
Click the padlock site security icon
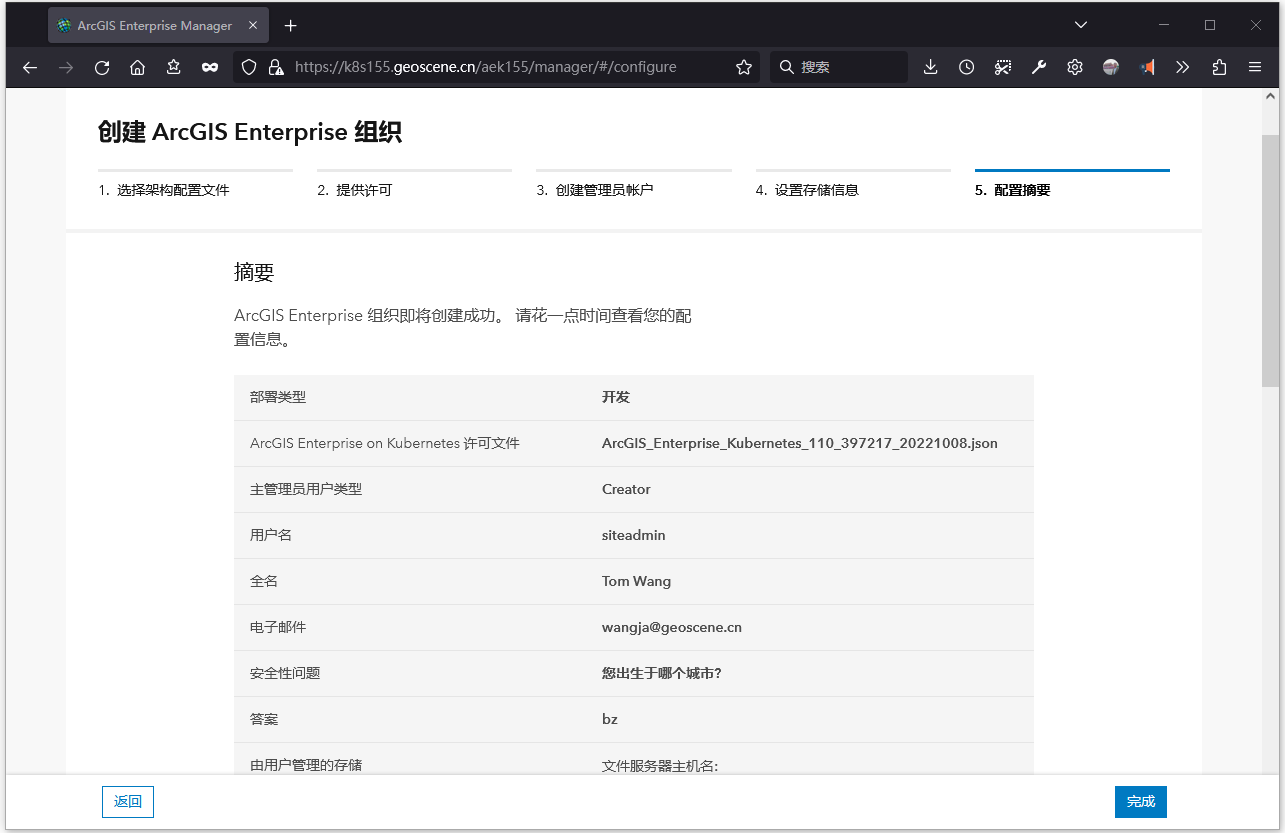[x=276, y=67]
